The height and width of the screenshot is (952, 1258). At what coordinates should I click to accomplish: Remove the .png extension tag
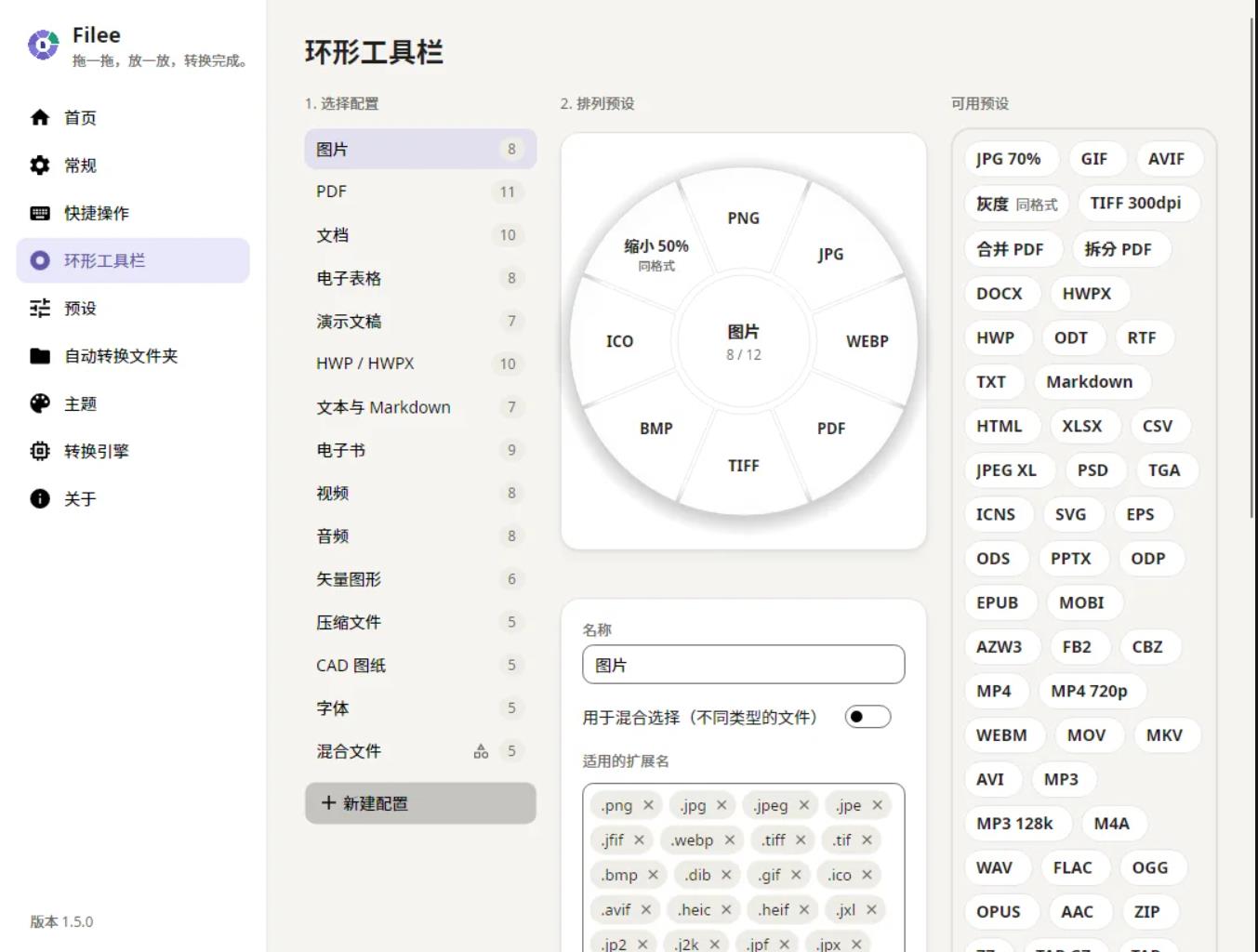coord(649,805)
